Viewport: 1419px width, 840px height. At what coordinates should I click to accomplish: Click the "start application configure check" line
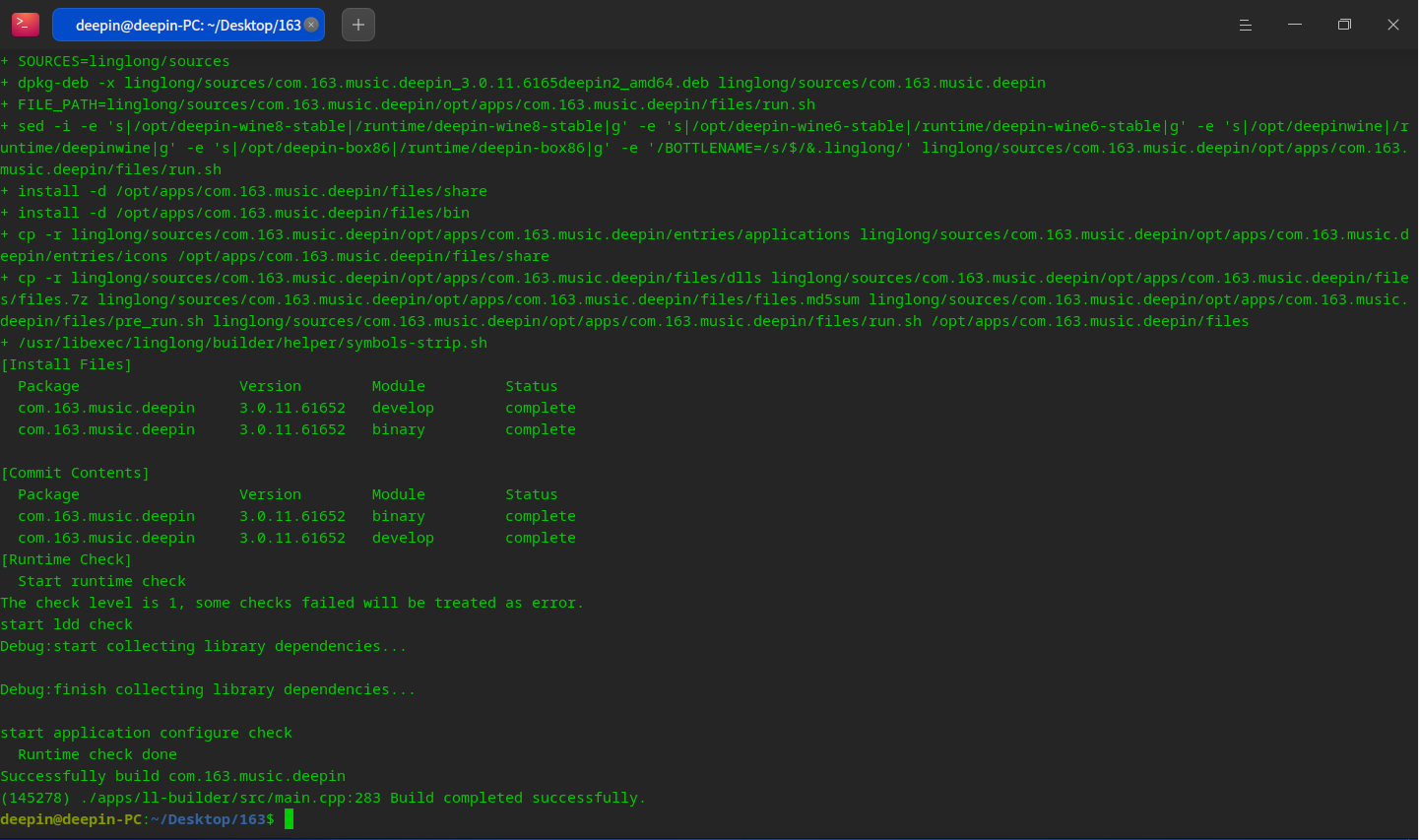point(146,733)
